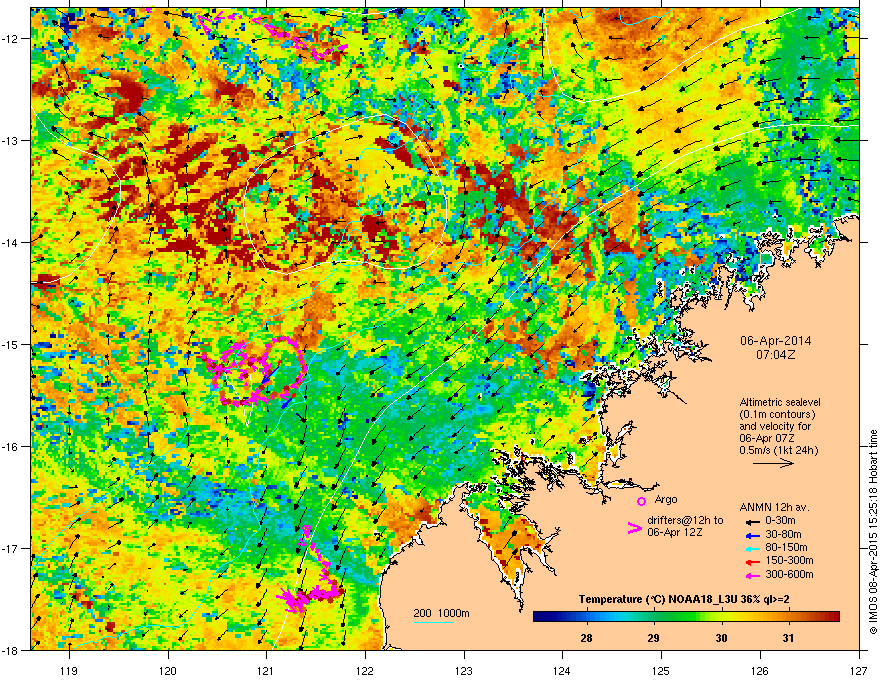Click the longitude axis label 121

[266, 670]
